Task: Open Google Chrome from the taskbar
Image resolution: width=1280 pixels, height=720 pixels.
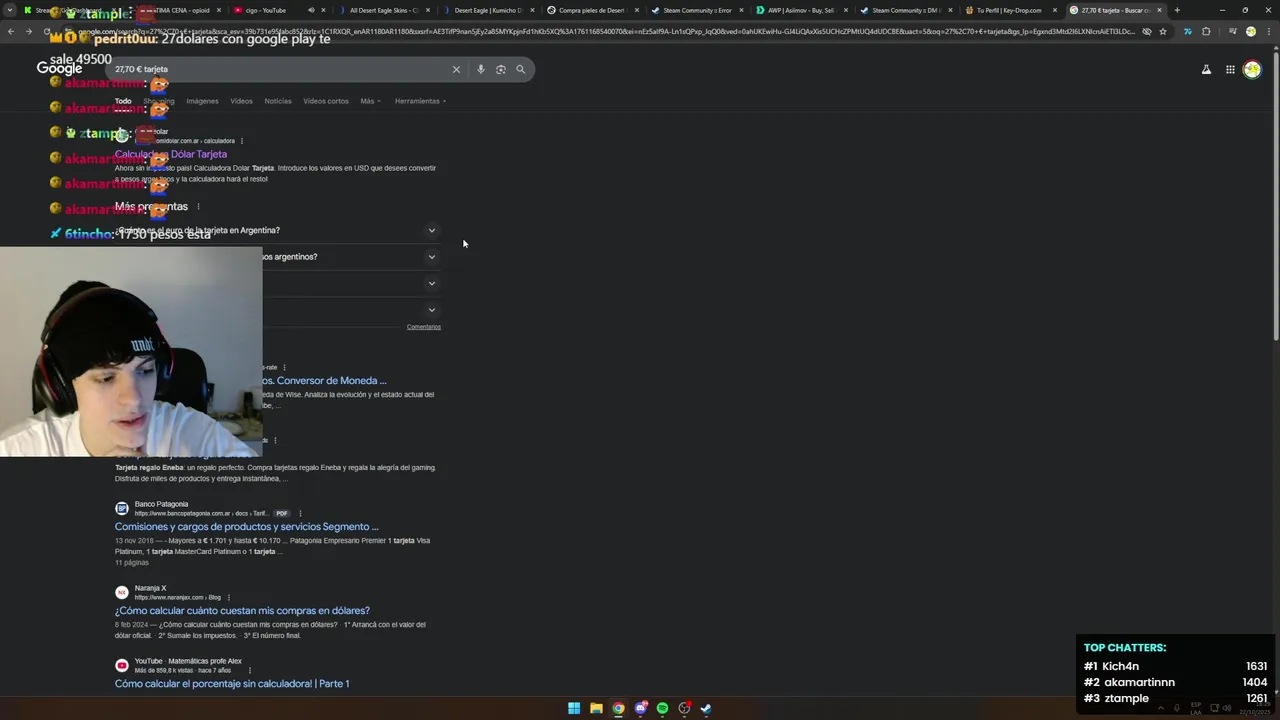Action: point(618,708)
